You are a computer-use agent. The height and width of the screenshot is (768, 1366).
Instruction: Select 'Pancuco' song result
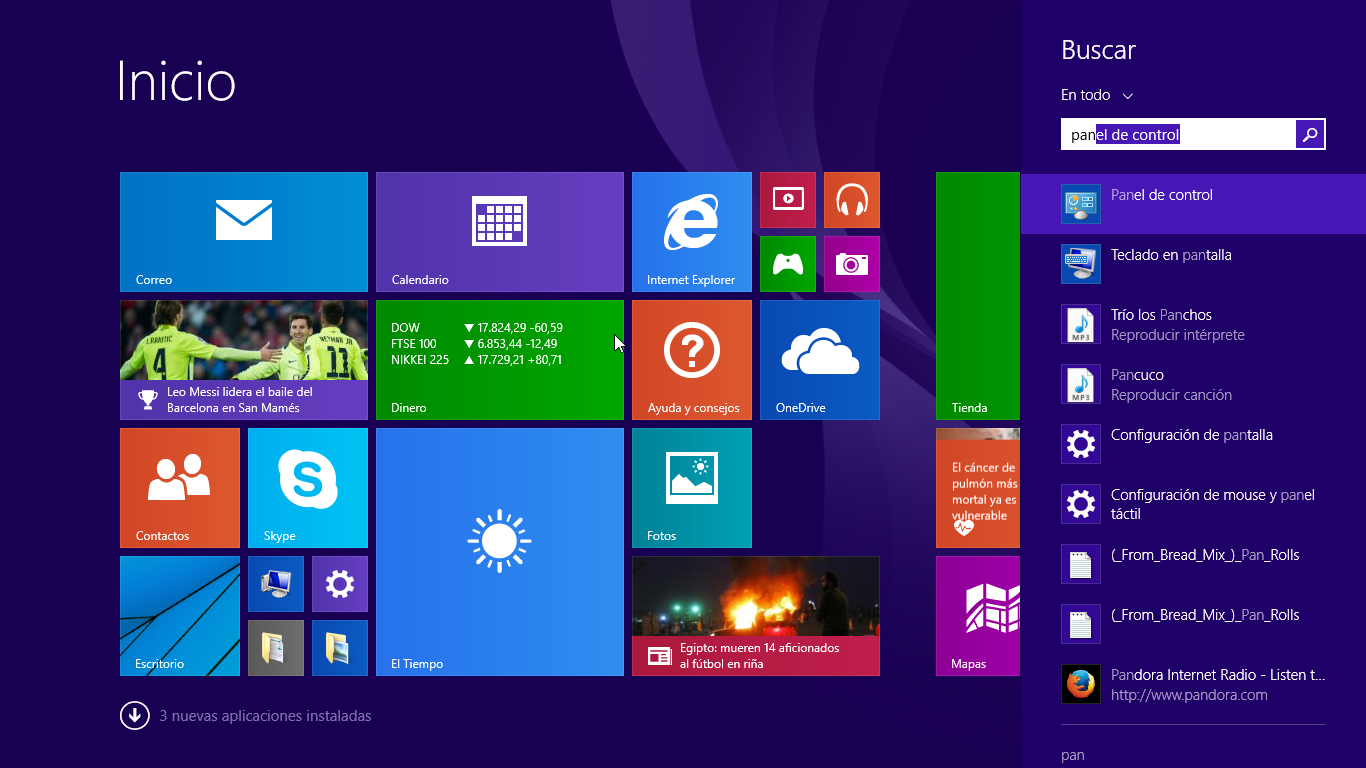(x=1194, y=384)
